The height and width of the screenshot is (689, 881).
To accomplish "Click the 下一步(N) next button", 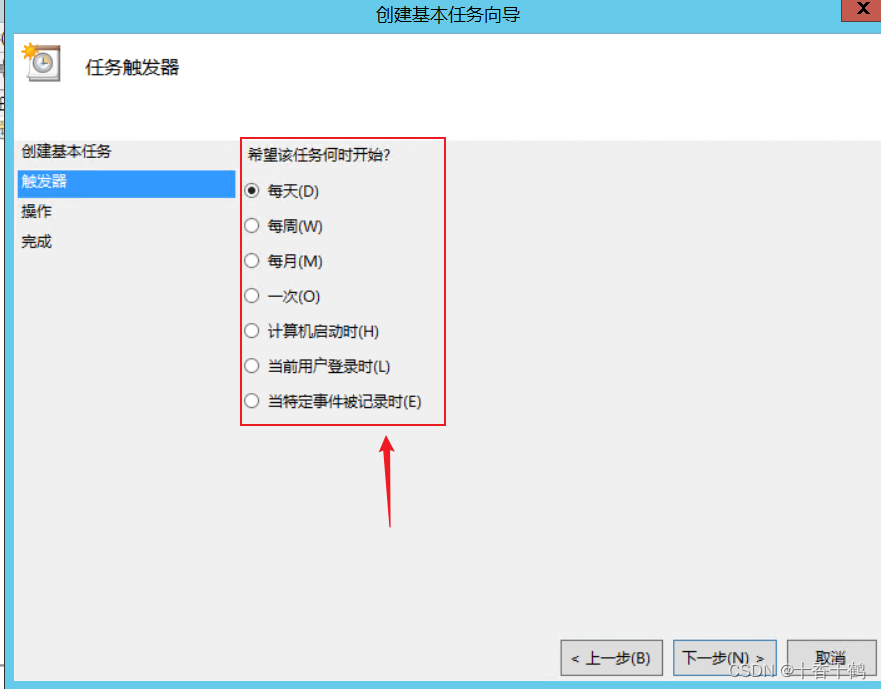I will pos(724,658).
